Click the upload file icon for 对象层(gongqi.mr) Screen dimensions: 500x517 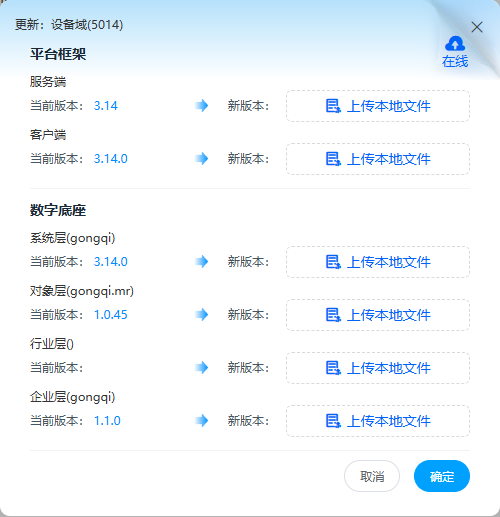(333, 315)
